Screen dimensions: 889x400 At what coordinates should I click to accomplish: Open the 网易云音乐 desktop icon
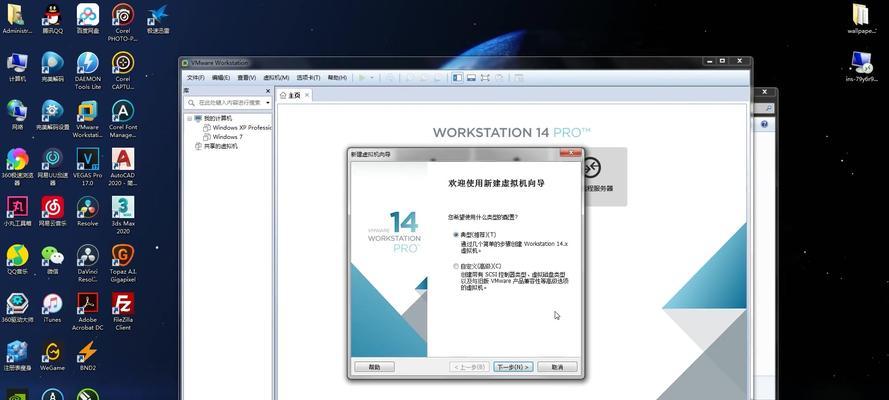click(x=52, y=211)
